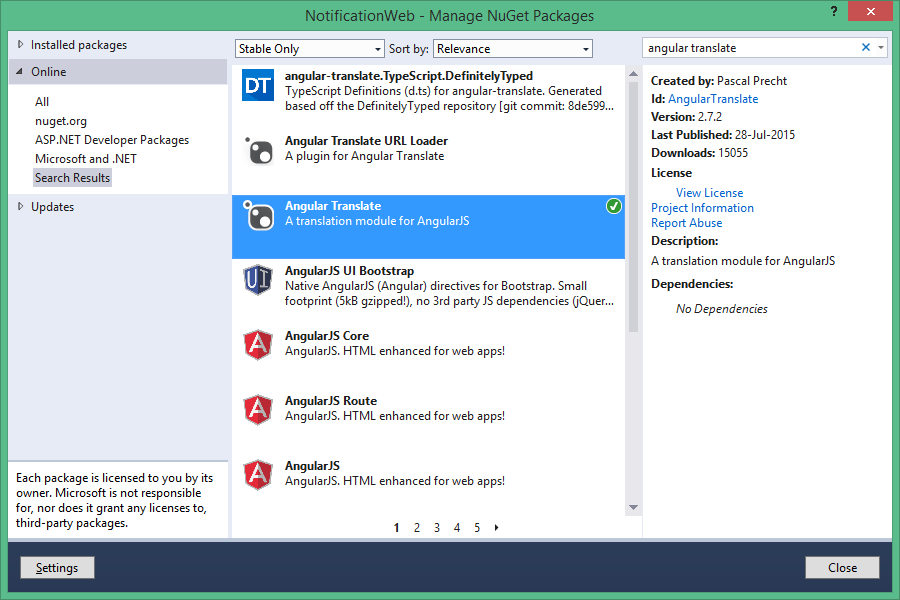This screenshot has width=900, height=600.
Task: Open the View License link
Action: coord(709,193)
